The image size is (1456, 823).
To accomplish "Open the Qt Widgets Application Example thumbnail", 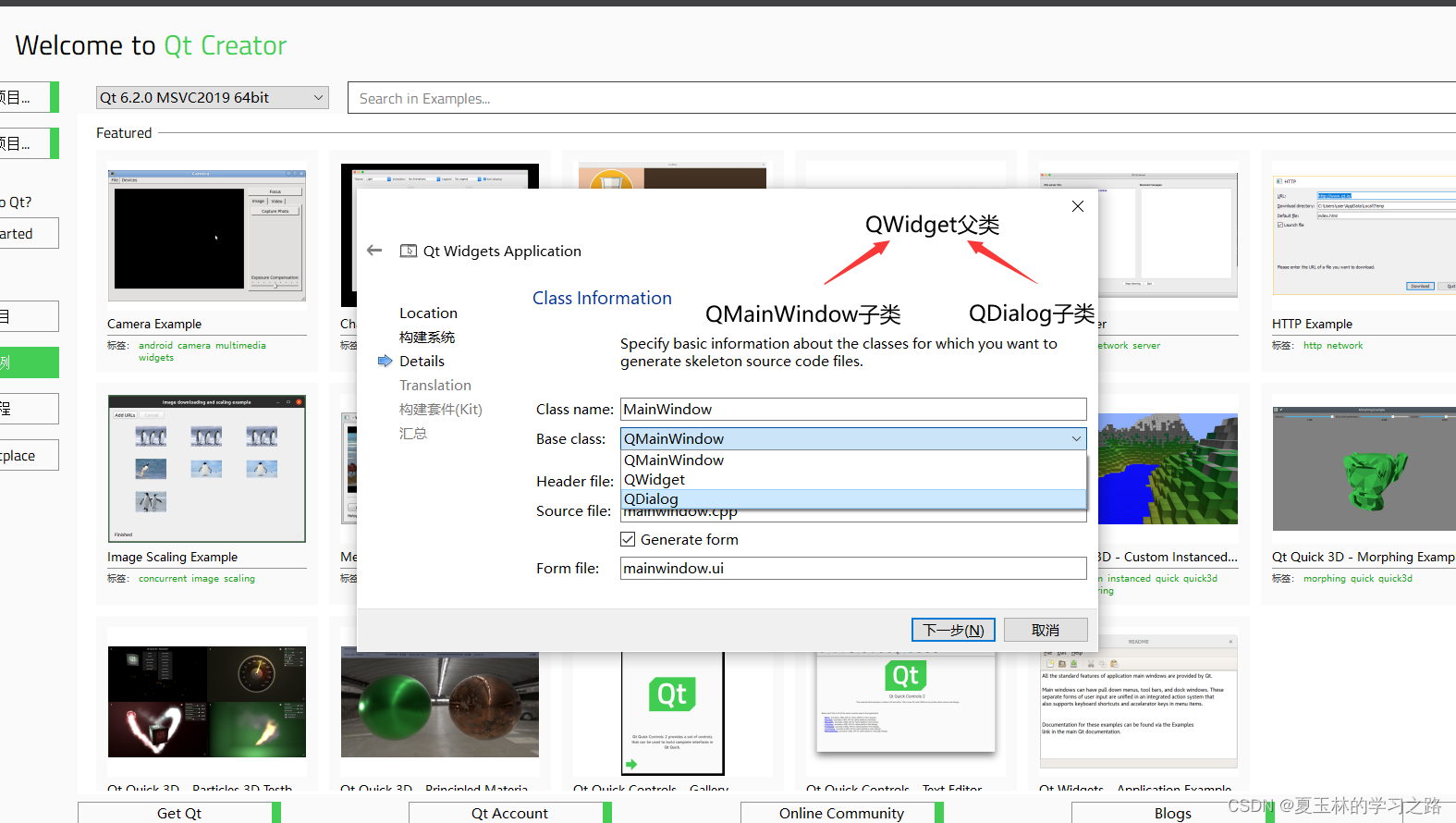I will pyautogui.click(x=1139, y=700).
